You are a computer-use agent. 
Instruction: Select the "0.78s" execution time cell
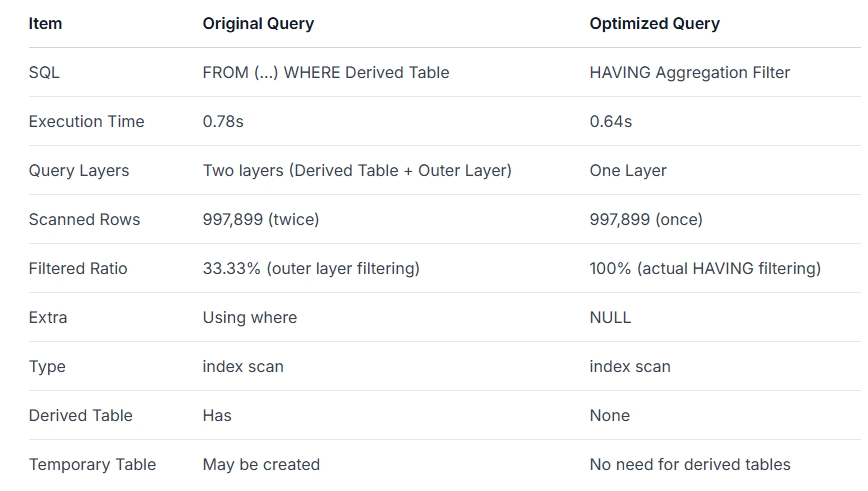point(223,121)
